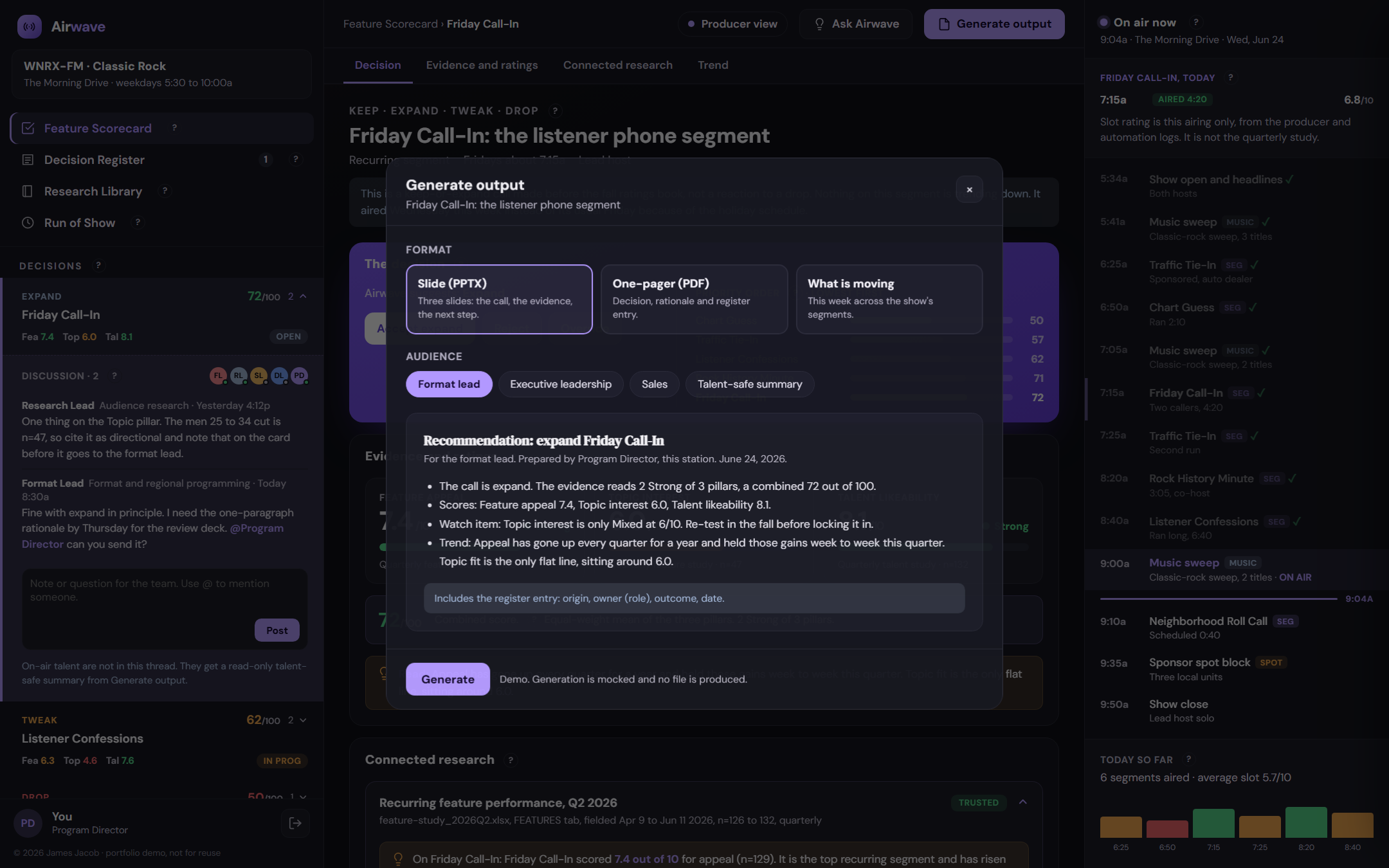This screenshot has width=1389, height=868.
Task: Click the Friday Call-In, Today help icon
Action: click(x=1230, y=78)
